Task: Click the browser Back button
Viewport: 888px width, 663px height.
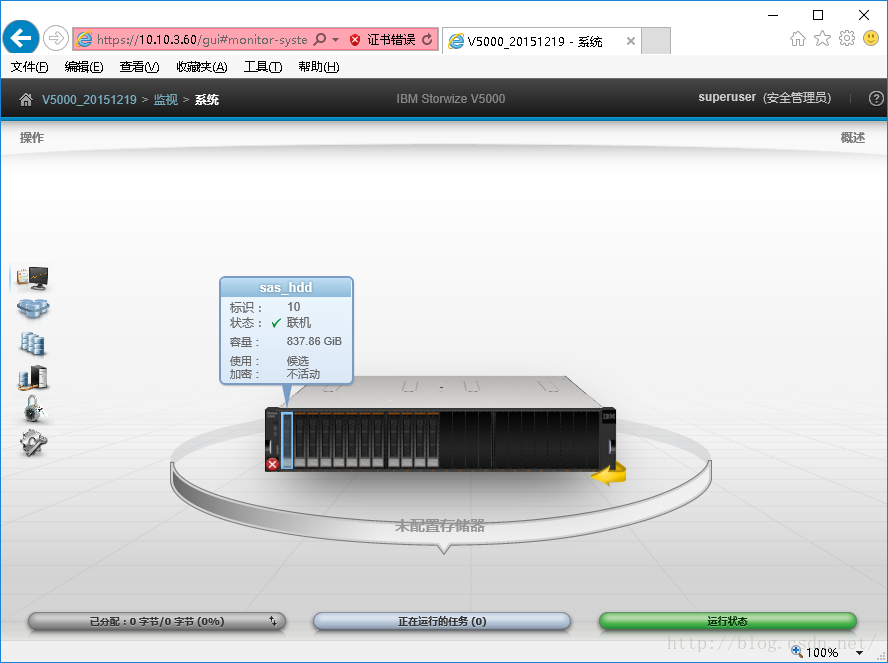Action: [x=21, y=39]
